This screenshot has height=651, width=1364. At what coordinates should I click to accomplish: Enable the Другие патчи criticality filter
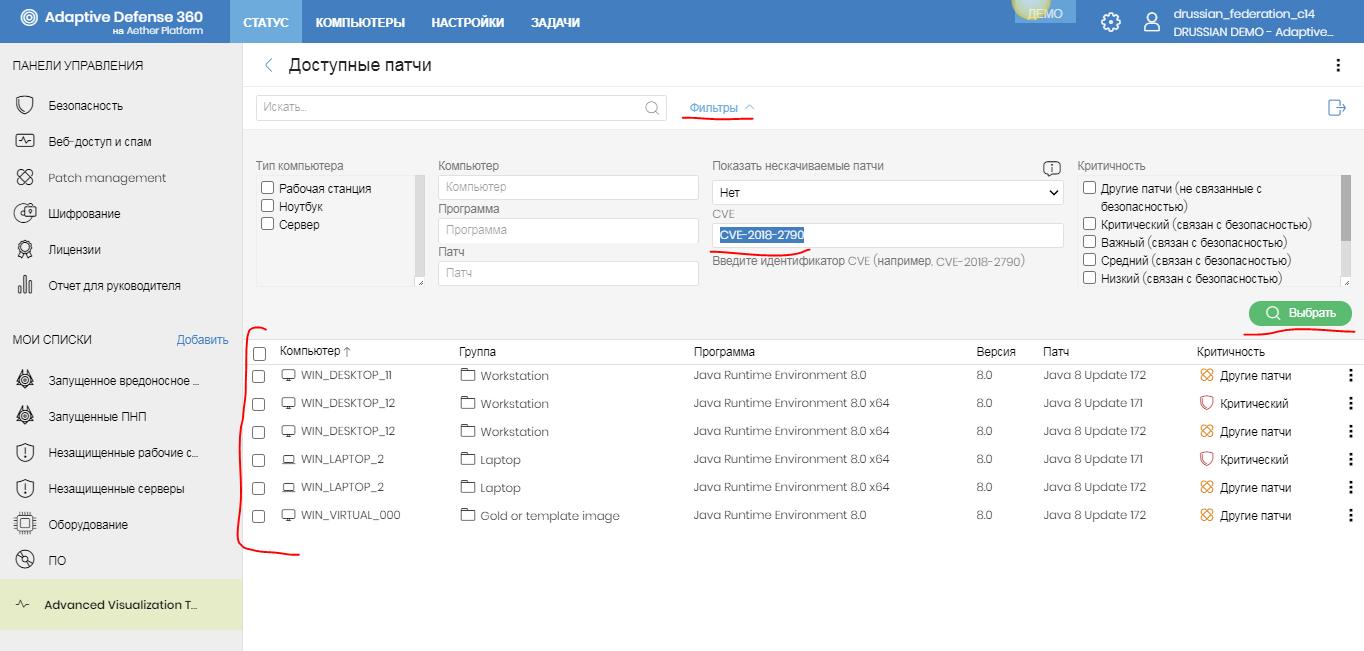pos(1090,188)
